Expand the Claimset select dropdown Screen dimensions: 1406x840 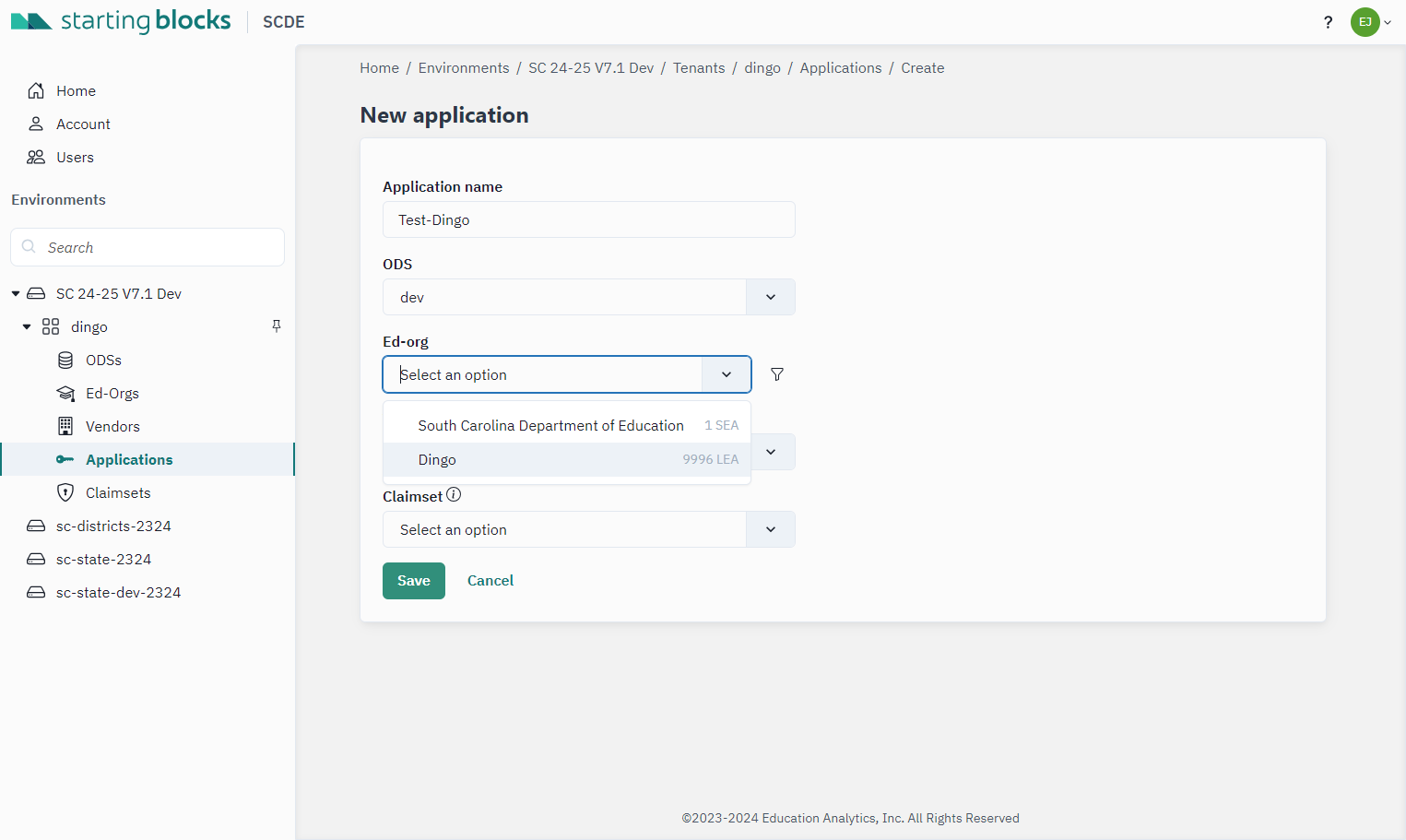pos(588,529)
